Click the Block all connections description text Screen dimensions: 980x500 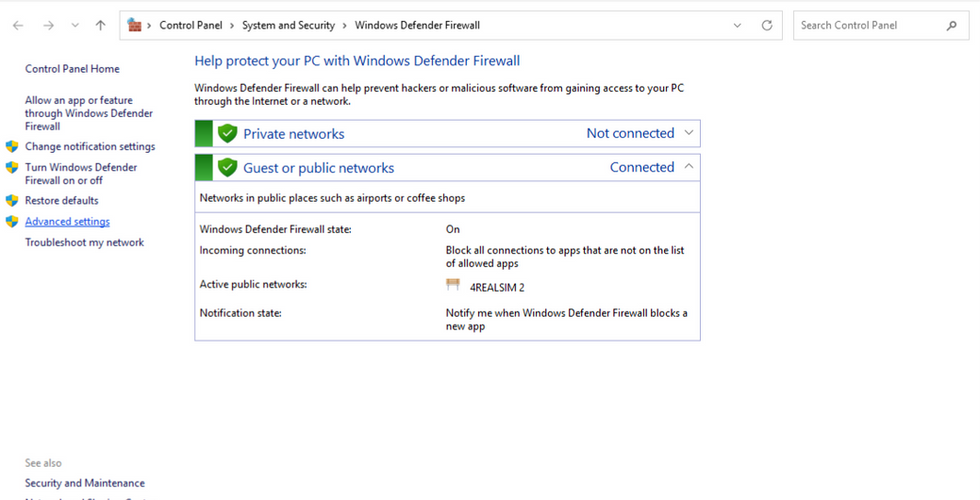565,257
